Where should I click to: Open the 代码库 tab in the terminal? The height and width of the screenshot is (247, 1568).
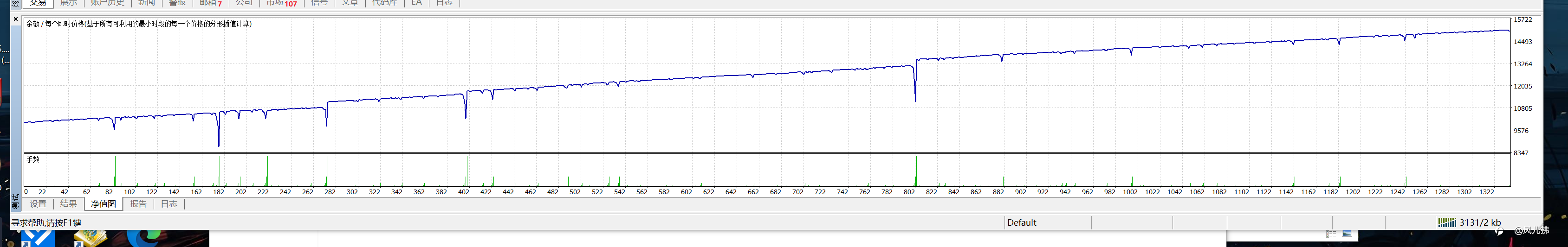[x=384, y=3]
